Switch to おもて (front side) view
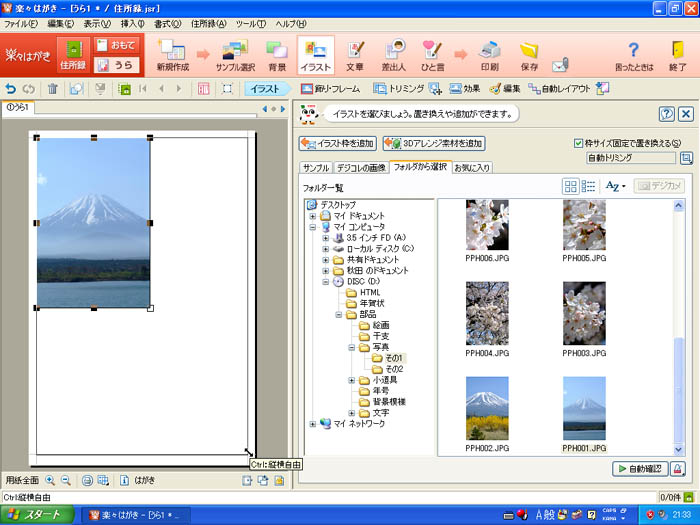Viewport: 700px width, 525px height. point(116,45)
